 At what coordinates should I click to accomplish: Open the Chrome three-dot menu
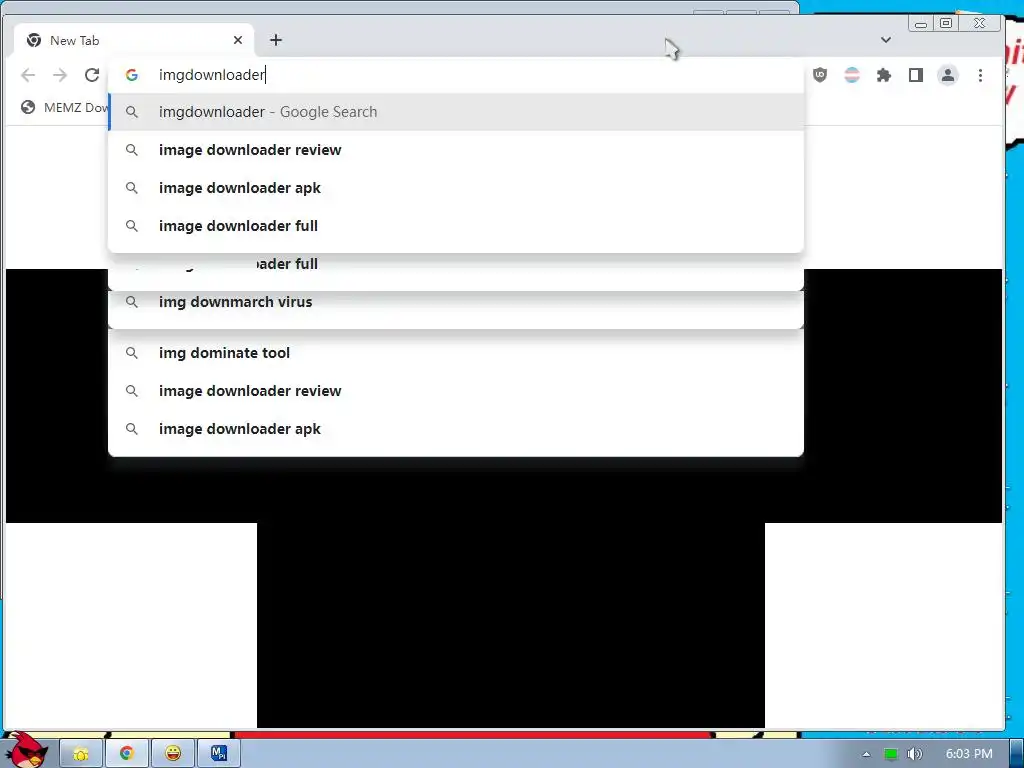pos(980,75)
